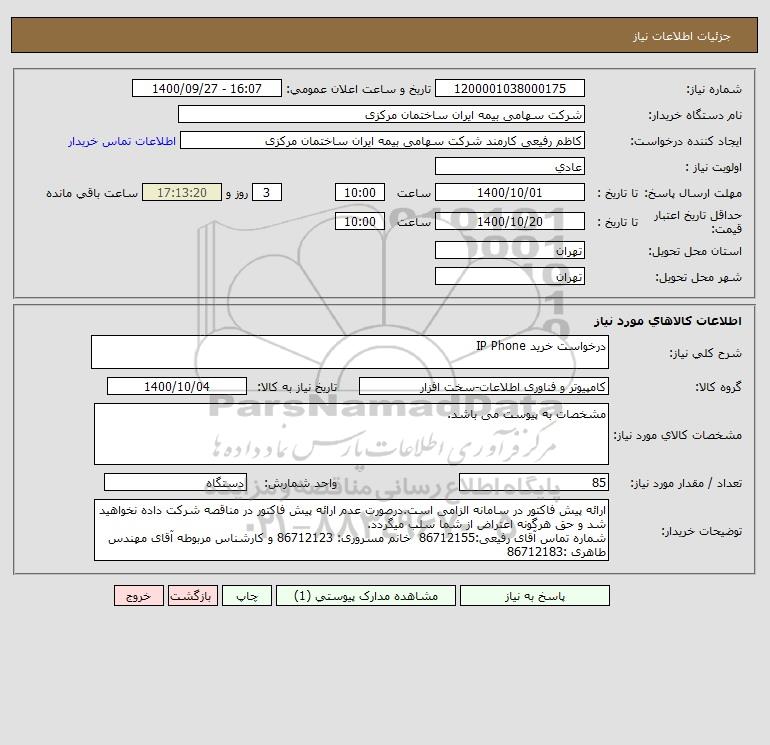Click remaining days field showing 3
This screenshot has width=770, height=745.
[x=267, y=193]
